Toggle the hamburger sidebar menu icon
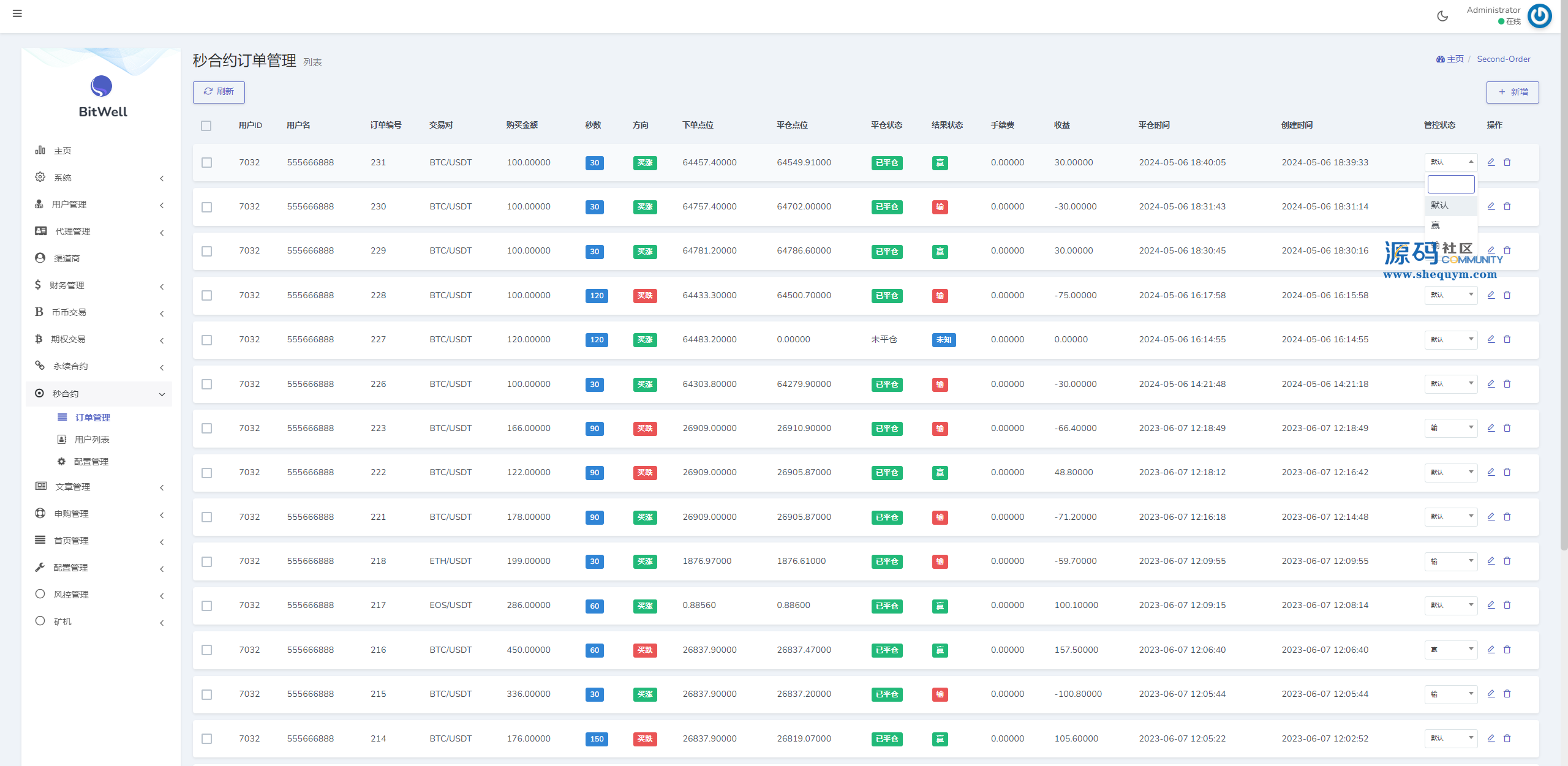Screen dimensions: 1568x766 17,13
